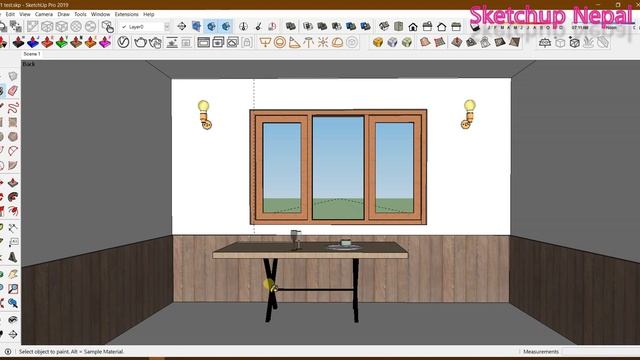Select Top standard view icon

[x=398, y=27]
